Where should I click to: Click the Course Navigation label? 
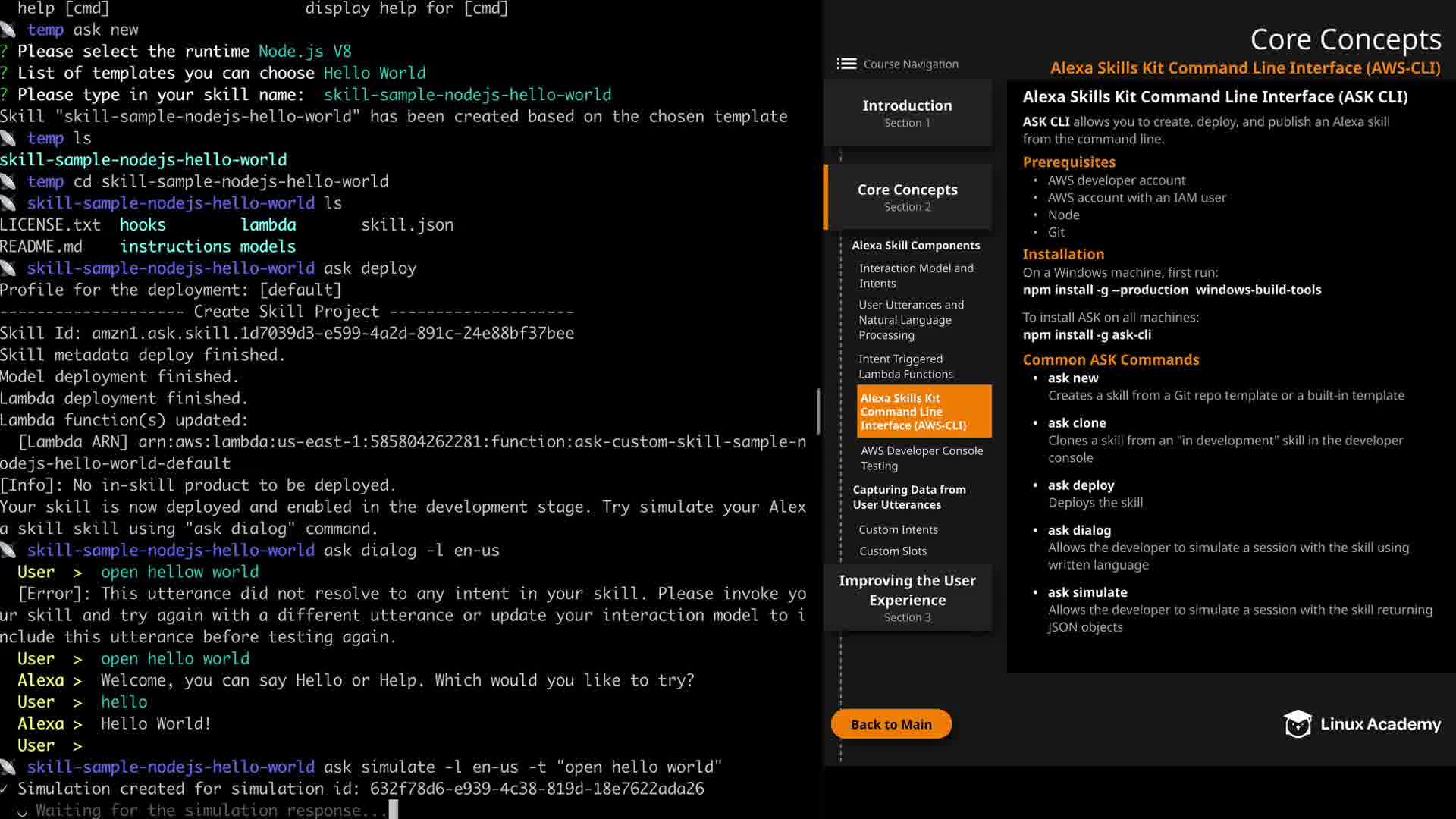click(911, 64)
